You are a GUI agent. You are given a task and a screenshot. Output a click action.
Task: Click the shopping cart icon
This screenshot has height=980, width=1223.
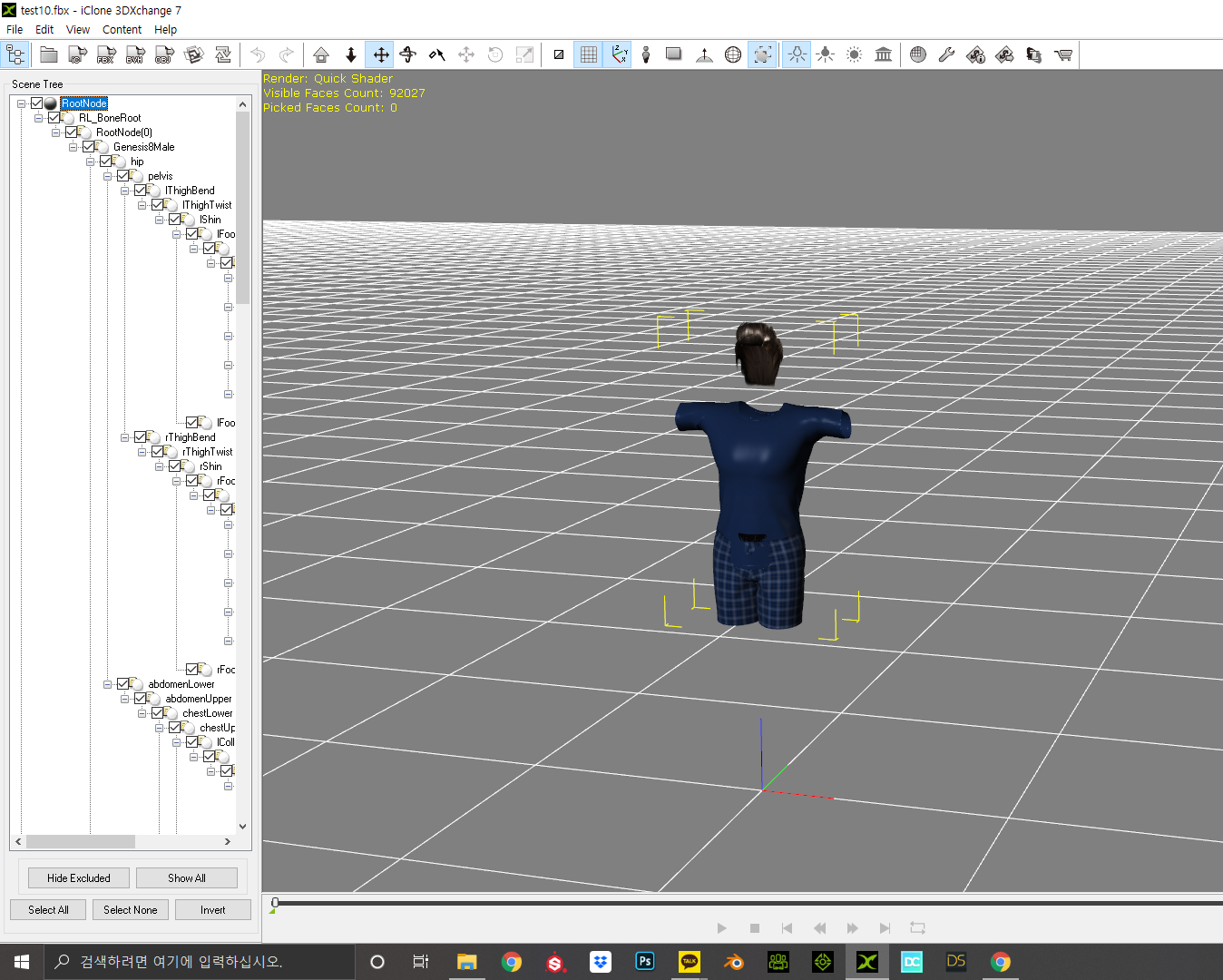tap(1063, 55)
